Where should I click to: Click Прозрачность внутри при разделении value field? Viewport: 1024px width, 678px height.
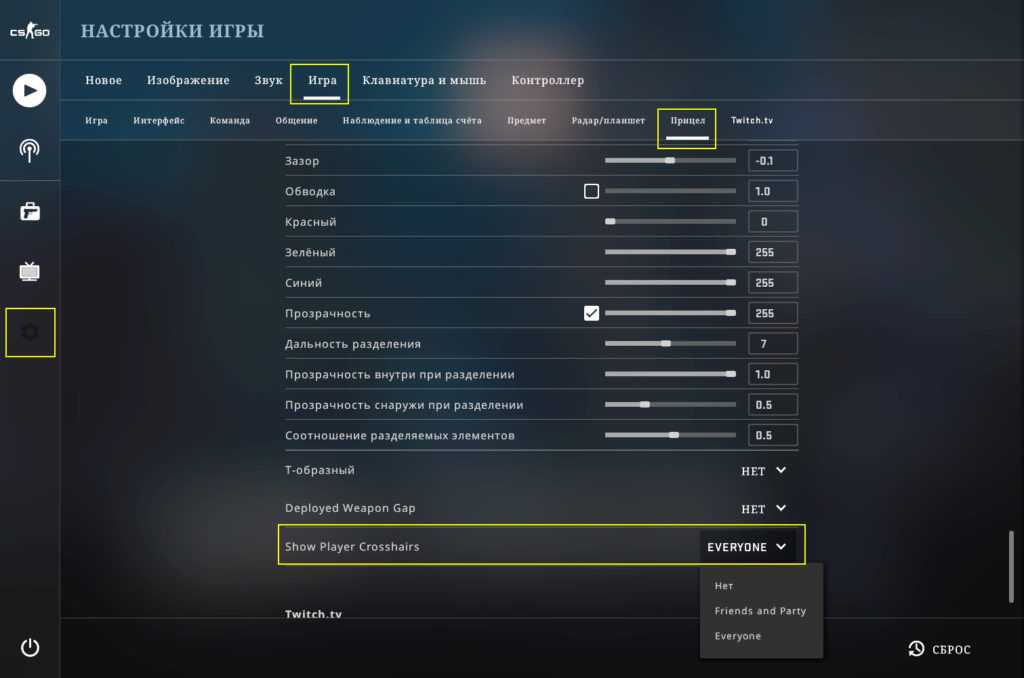click(x=773, y=374)
